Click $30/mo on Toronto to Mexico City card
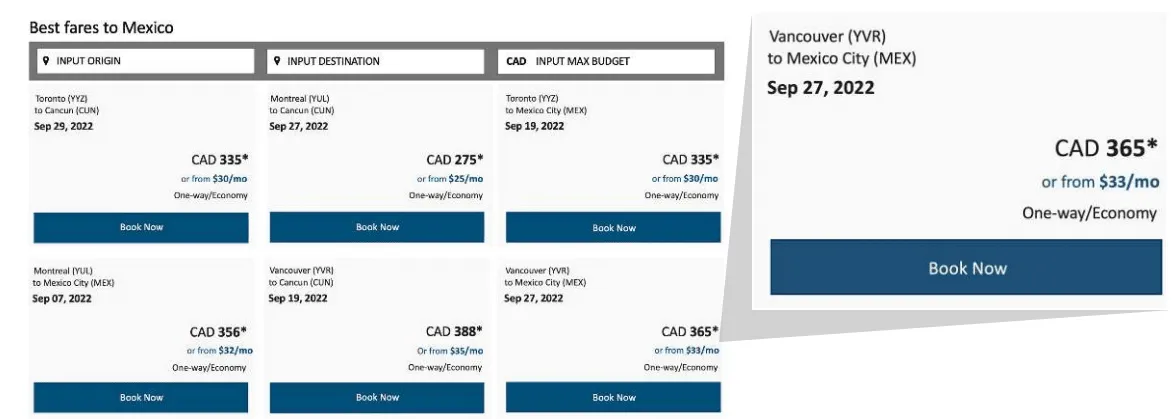This screenshot has width=1176, height=419. click(700, 179)
